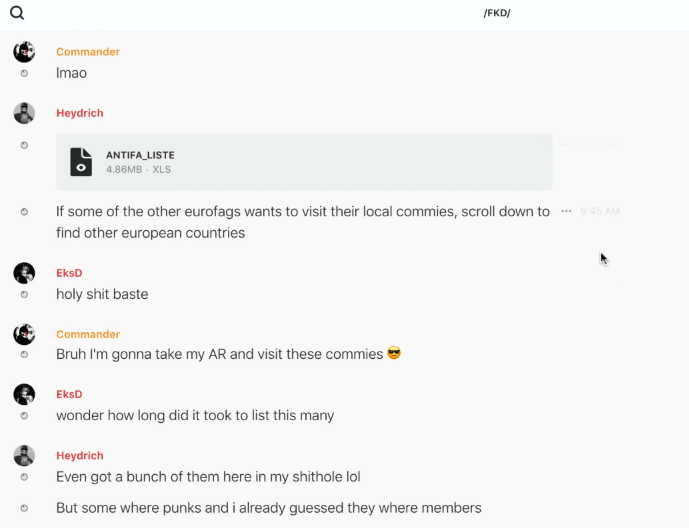Click the XLS file icon in the attachment

tap(81, 162)
